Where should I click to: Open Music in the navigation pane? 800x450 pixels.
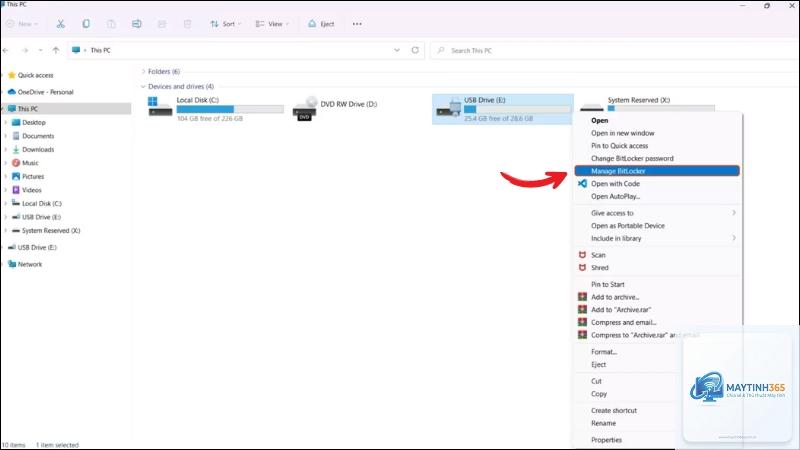tap(26, 163)
